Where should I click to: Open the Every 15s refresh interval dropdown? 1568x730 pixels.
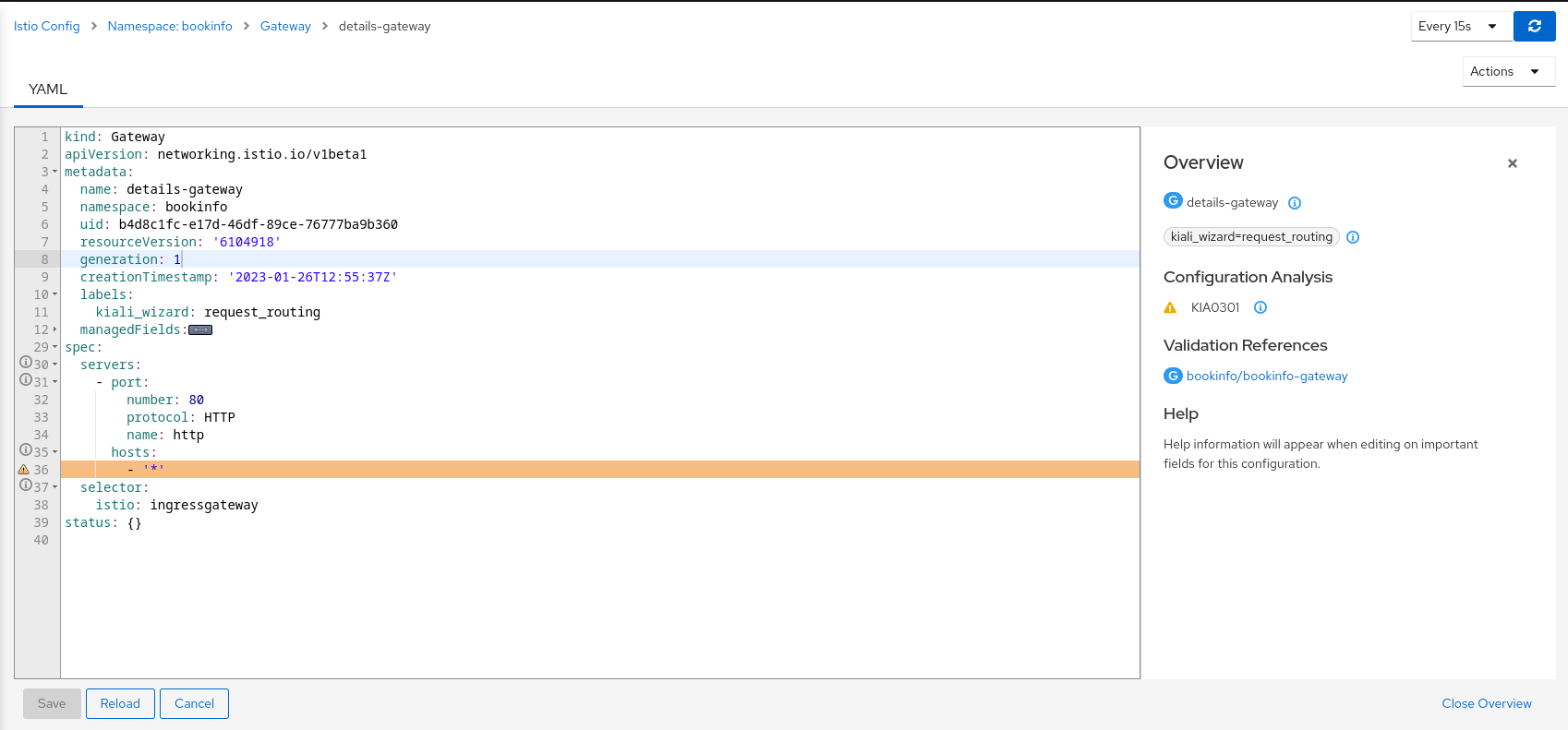pyautogui.click(x=1460, y=26)
